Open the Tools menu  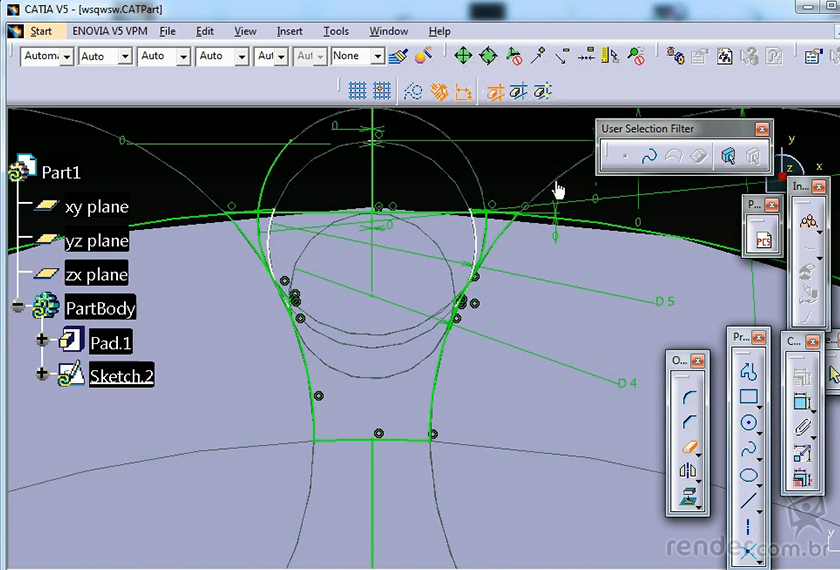tap(336, 31)
